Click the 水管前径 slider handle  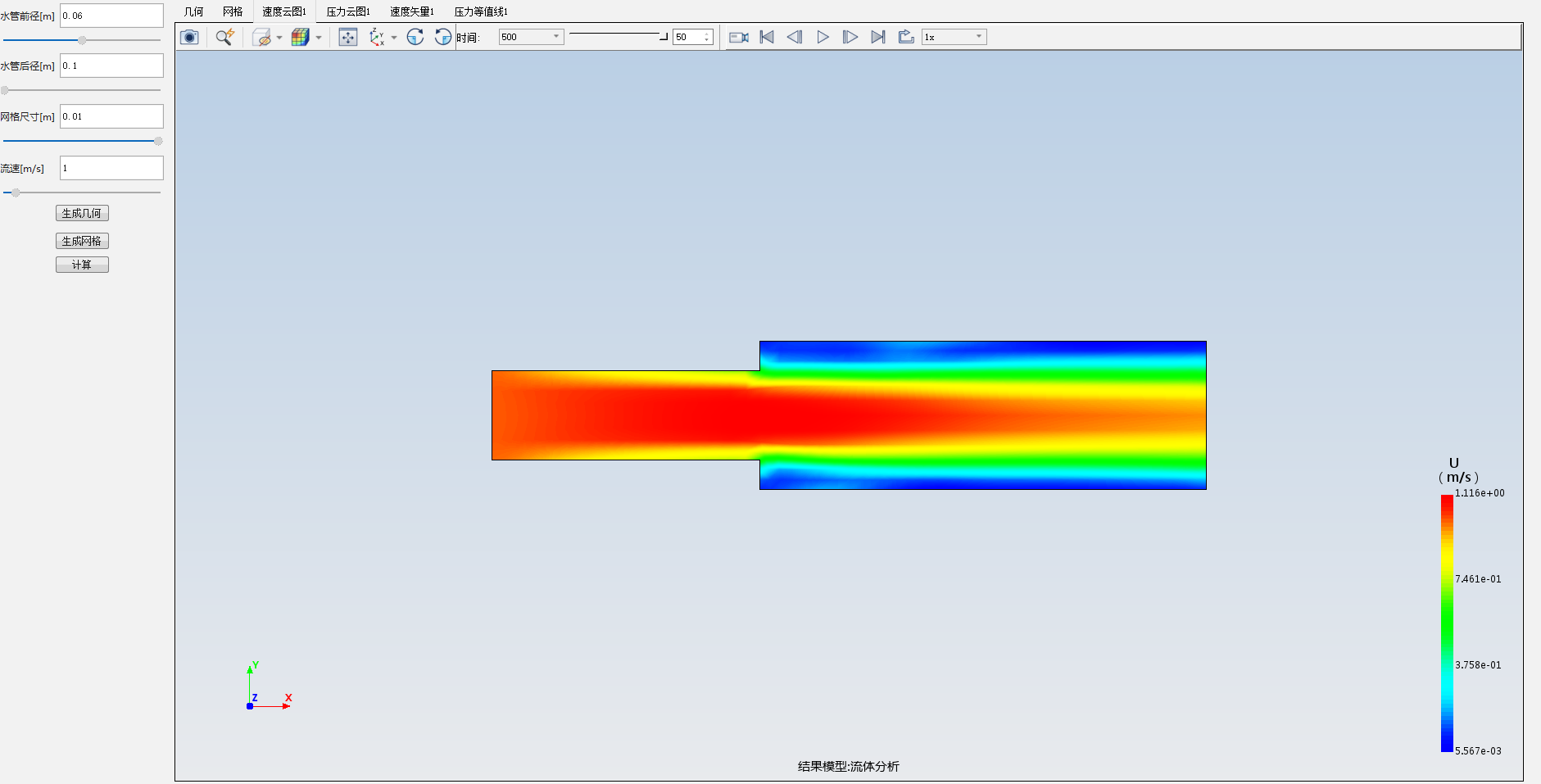(x=82, y=40)
